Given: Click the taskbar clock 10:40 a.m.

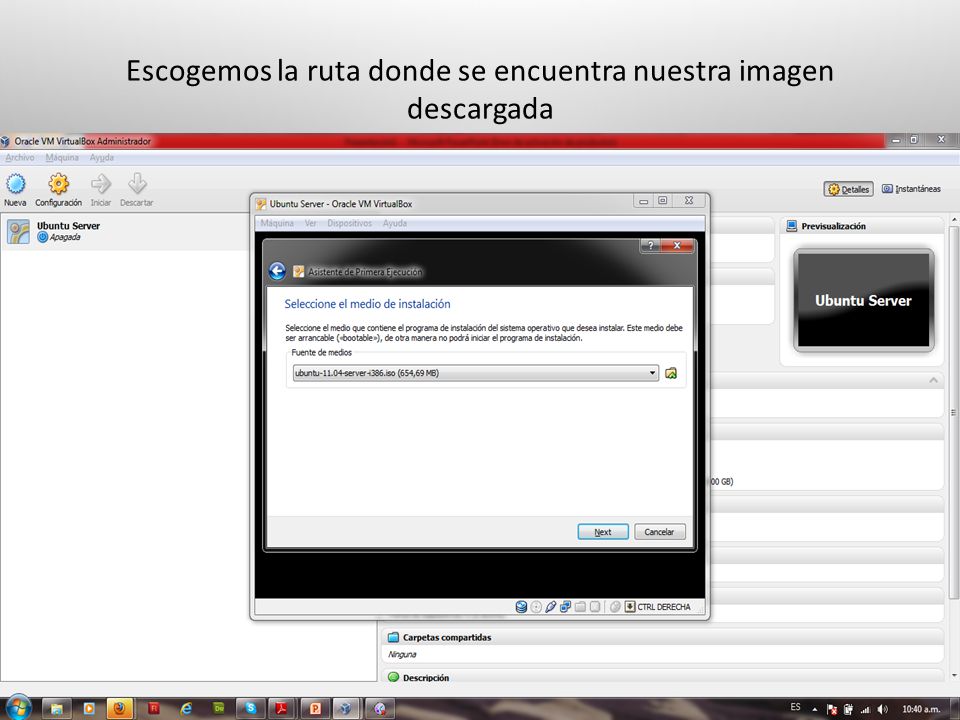Looking at the screenshot, I should [x=921, y=709].
